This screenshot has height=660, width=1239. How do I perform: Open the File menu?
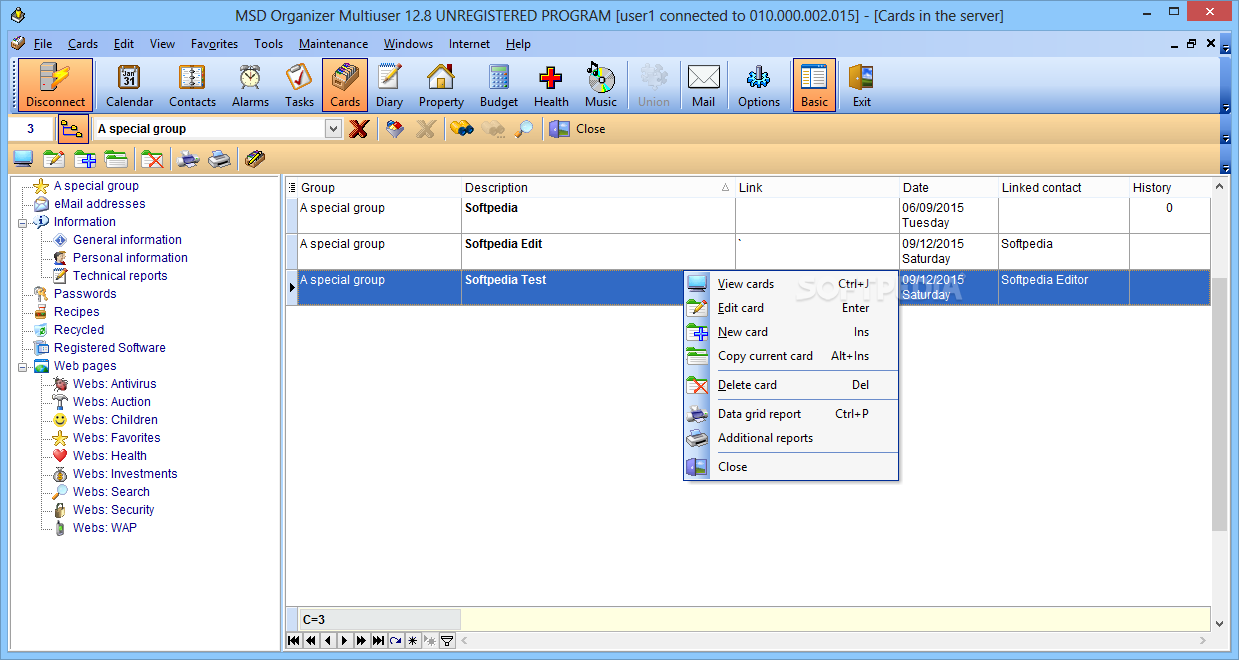[43, 44]
